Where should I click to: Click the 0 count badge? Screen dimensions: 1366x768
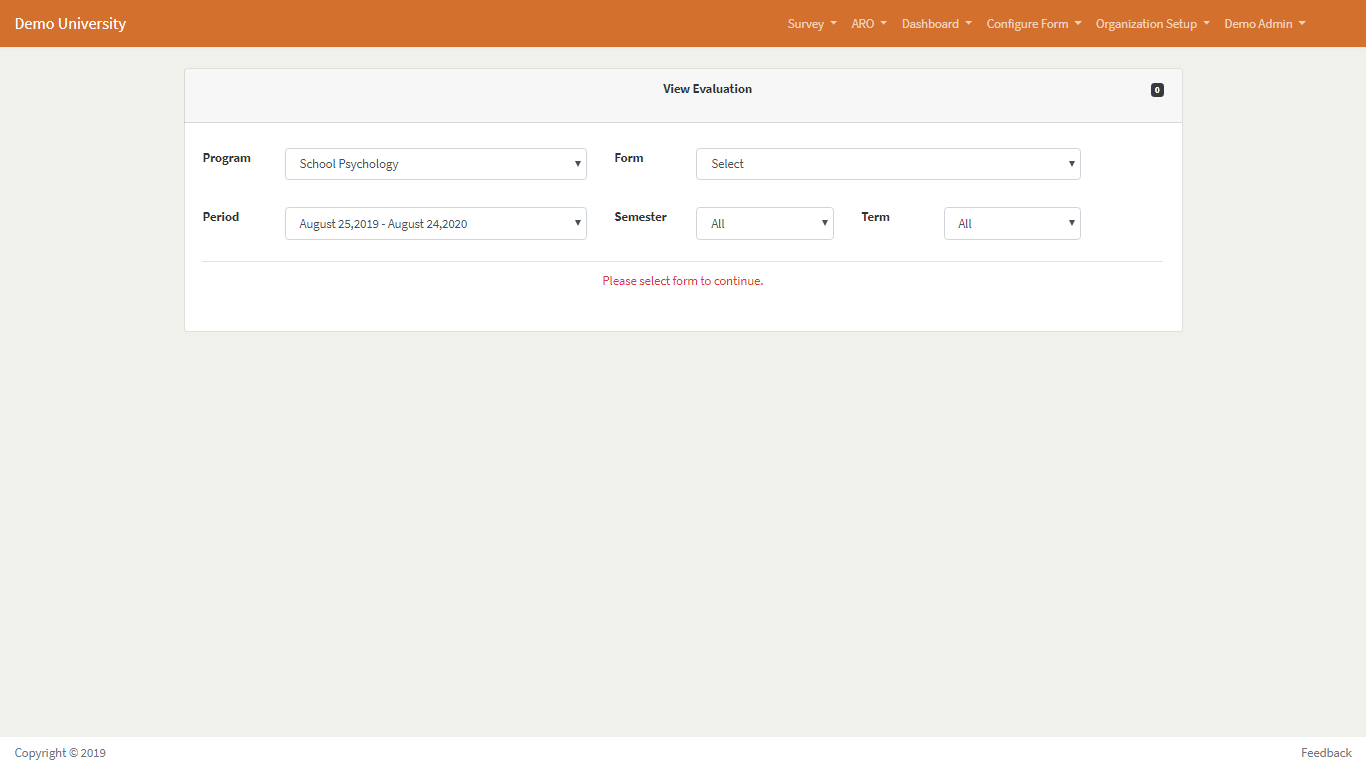coord(1157,90)
